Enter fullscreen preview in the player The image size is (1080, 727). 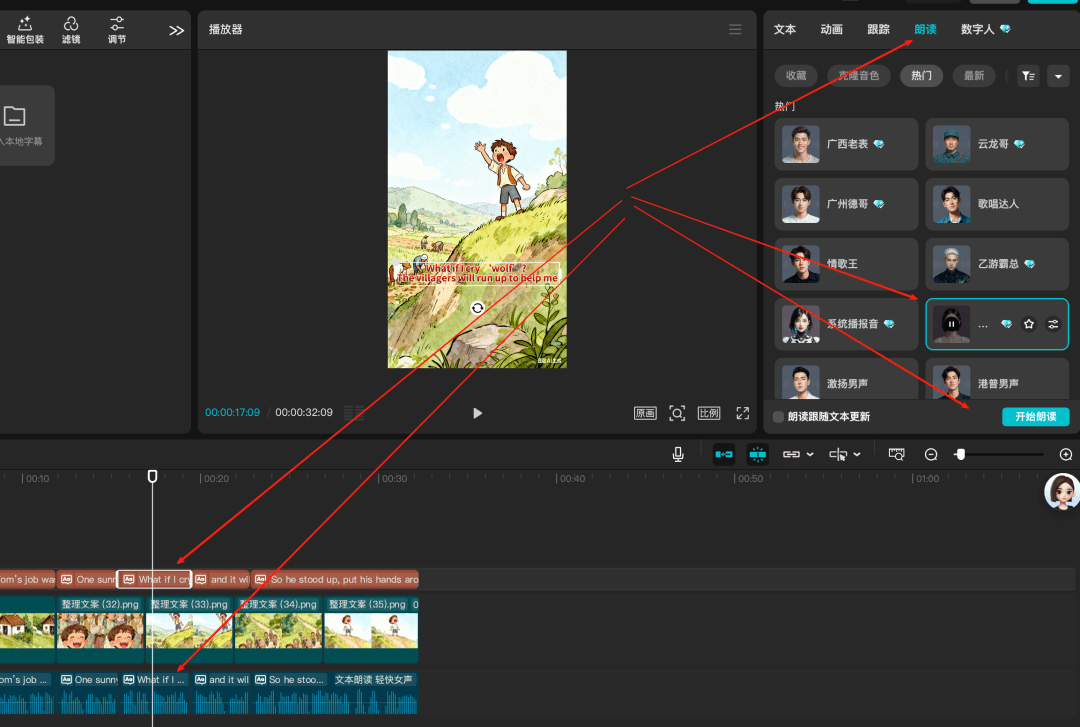[x=743, y=413]
